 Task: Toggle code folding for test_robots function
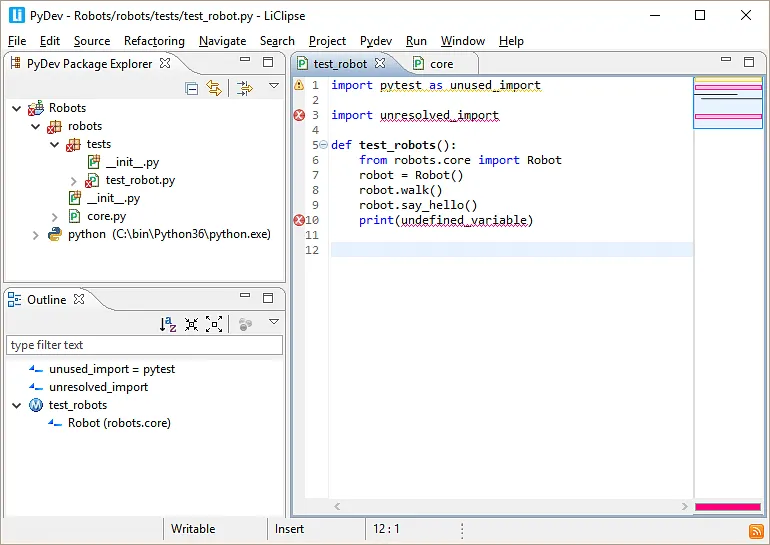pos(322,145)
